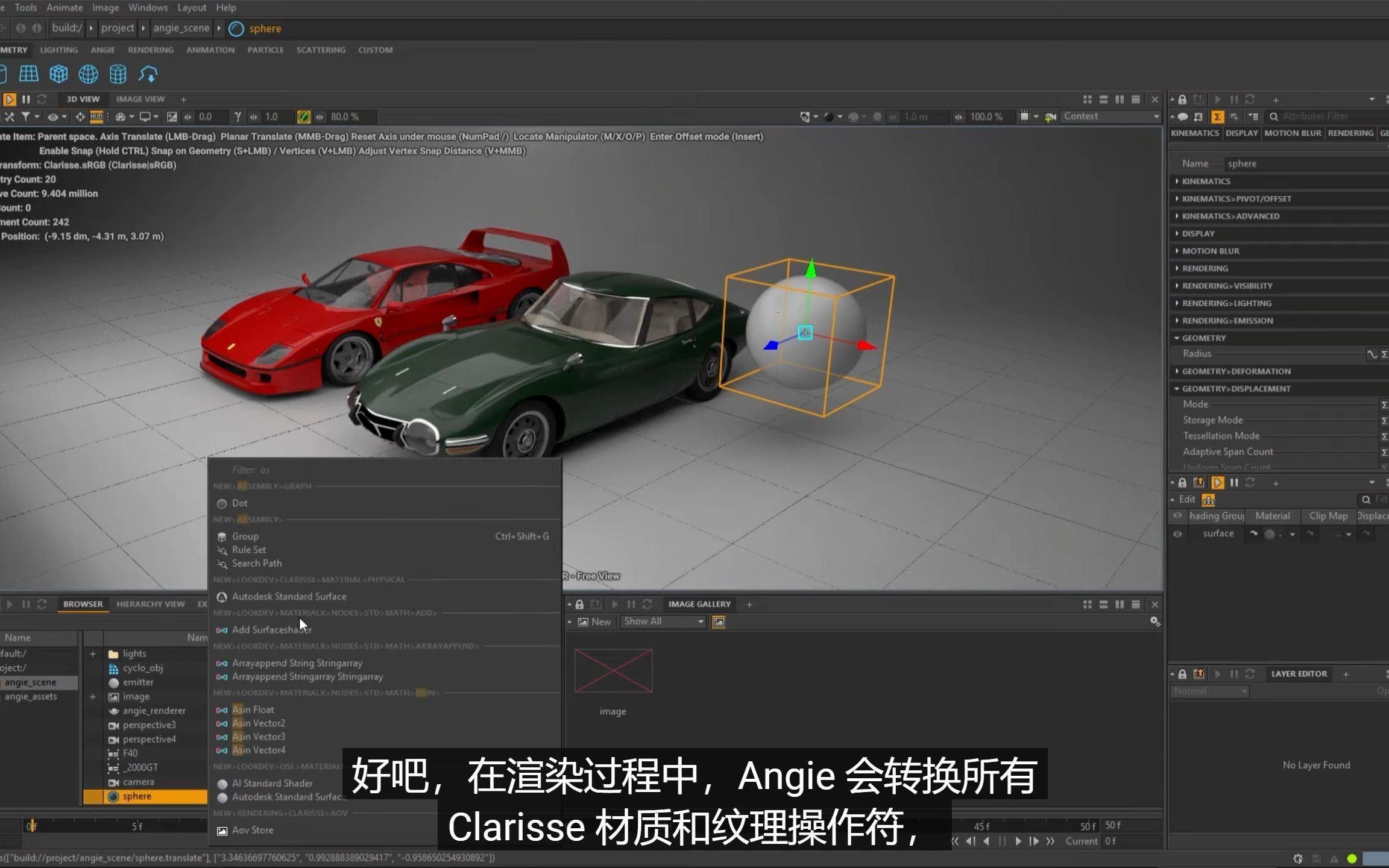Click the gear icon in the Image Gallery toolbar

1156,621
